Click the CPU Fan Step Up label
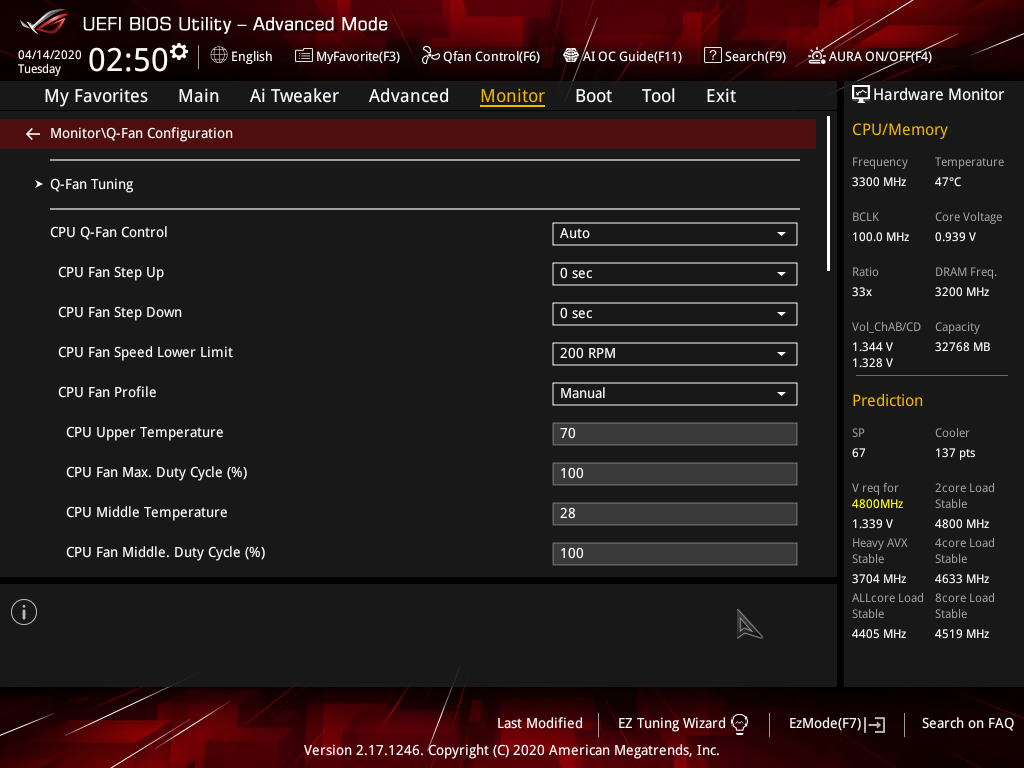Screen dimensions: 1024x768 tap(111, 272)
